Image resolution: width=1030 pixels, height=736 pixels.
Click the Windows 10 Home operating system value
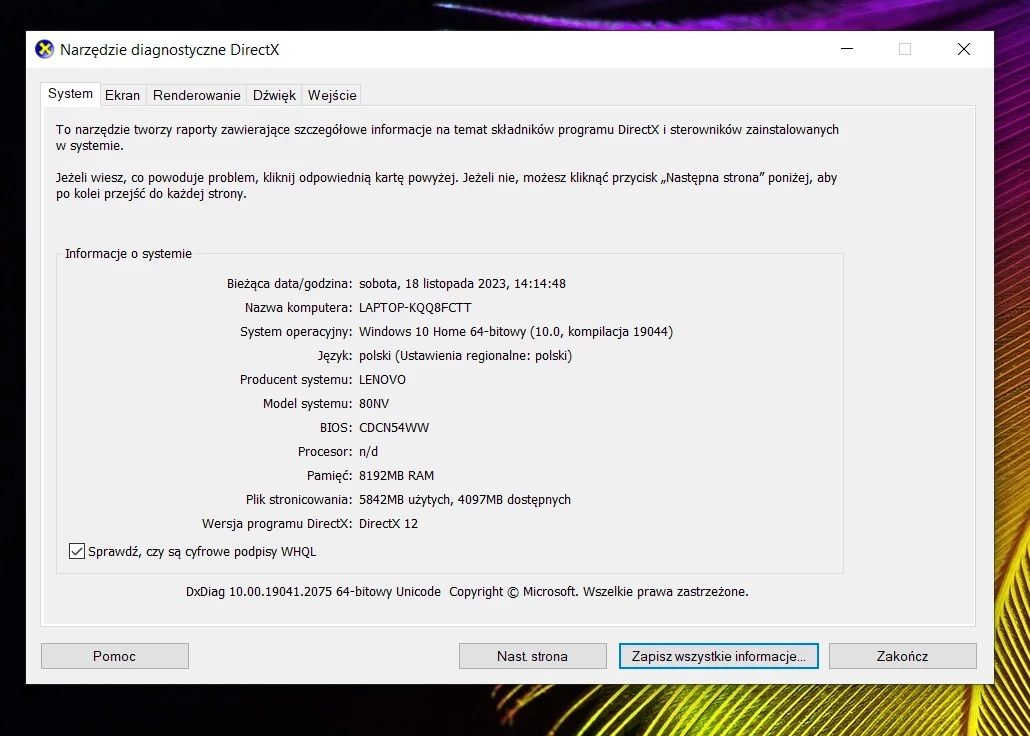(516, 332)
